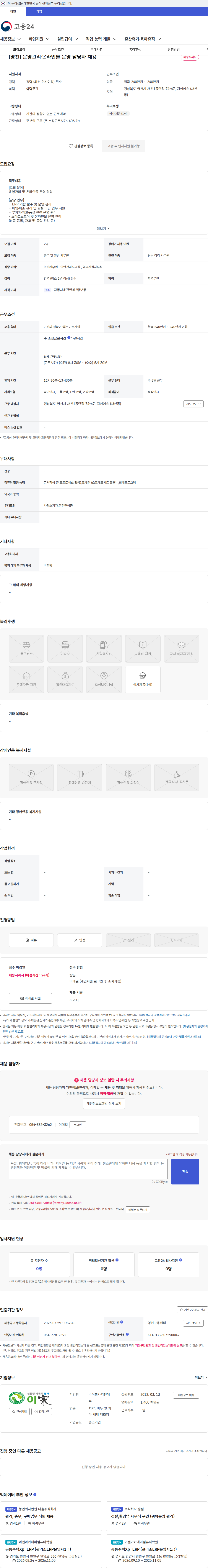
Task: Open the 인터넷피해구제센터 link
Action: tap(55, 1203)
